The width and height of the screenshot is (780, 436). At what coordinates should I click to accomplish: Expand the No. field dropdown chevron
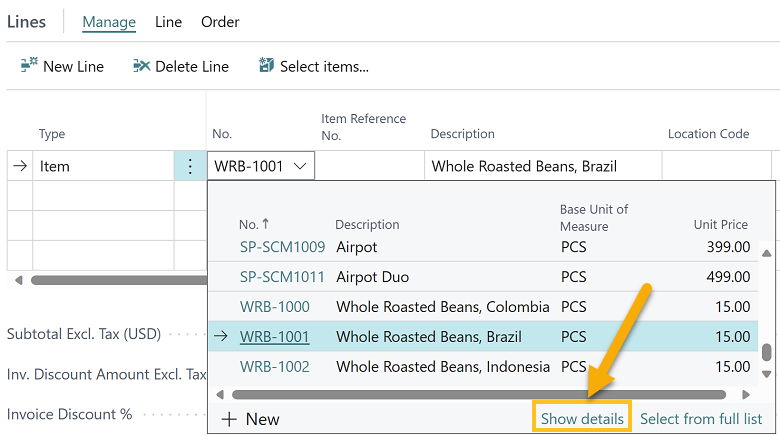pos(300,166)
